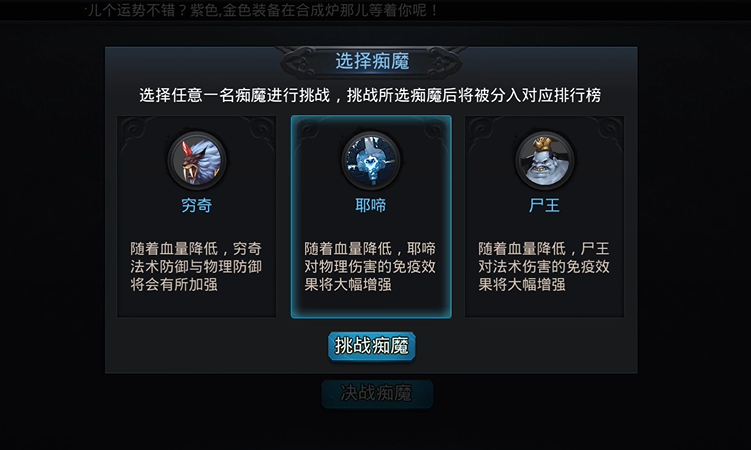Click the 选择痴魔 dialog title banner
751x450 pixels.
point(372,61)
